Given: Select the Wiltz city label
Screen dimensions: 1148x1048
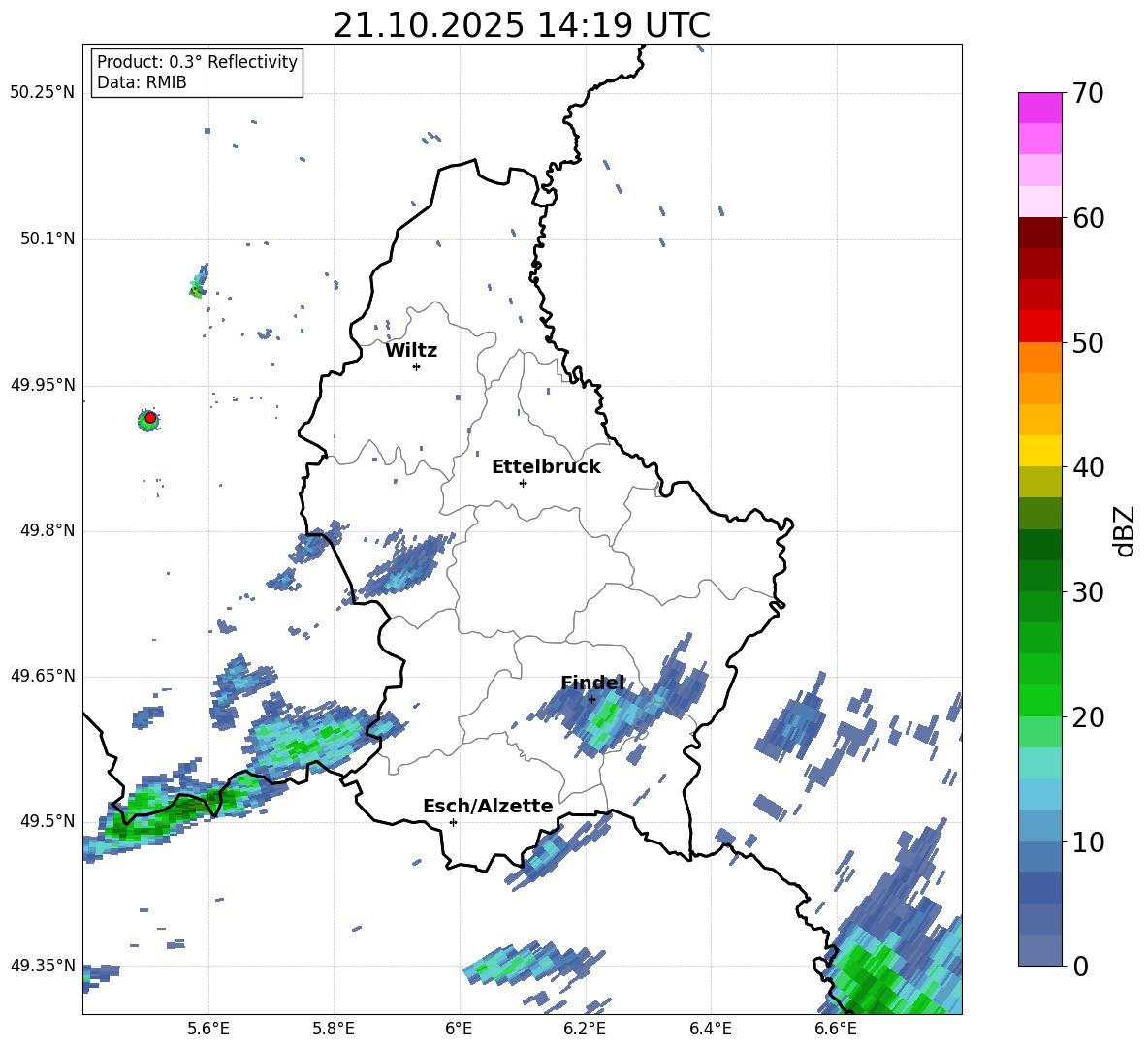Looking at the screenshot, I should [411, 350].
